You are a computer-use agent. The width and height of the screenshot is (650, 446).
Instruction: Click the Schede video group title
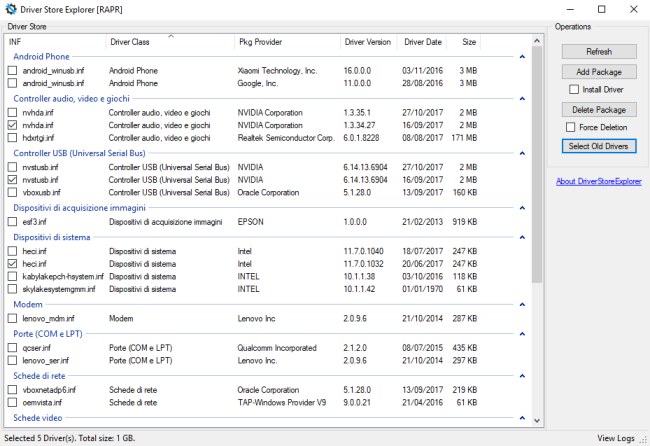pos(38,418)
